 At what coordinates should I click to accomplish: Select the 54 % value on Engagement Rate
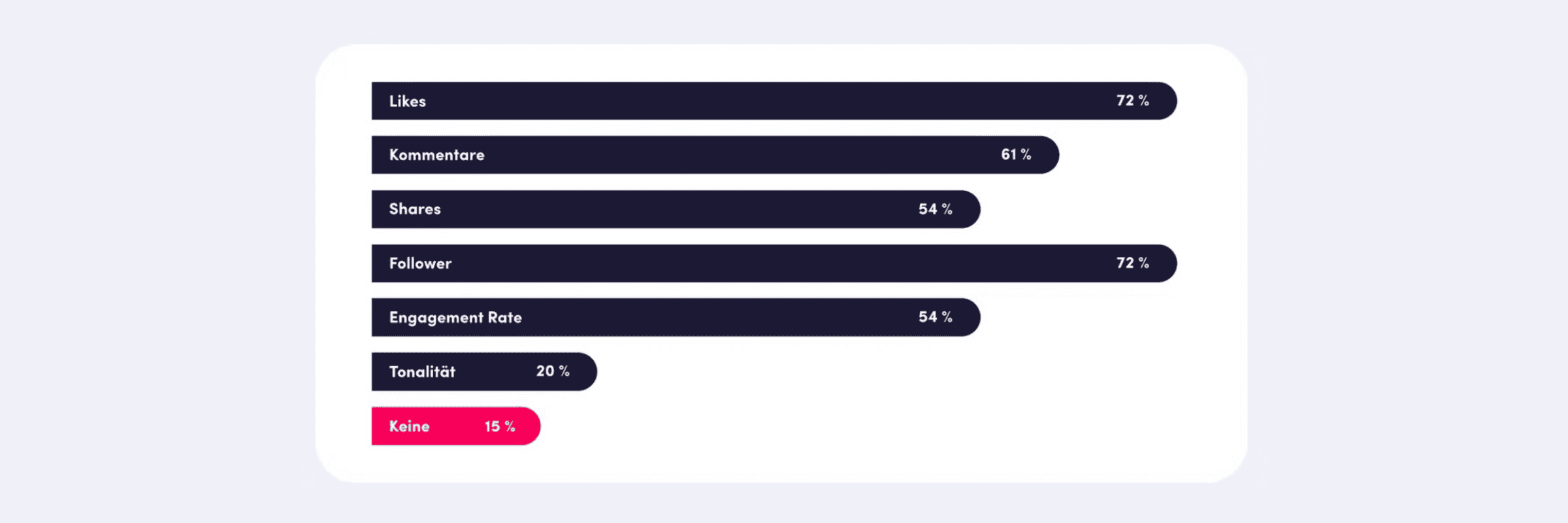935,317
